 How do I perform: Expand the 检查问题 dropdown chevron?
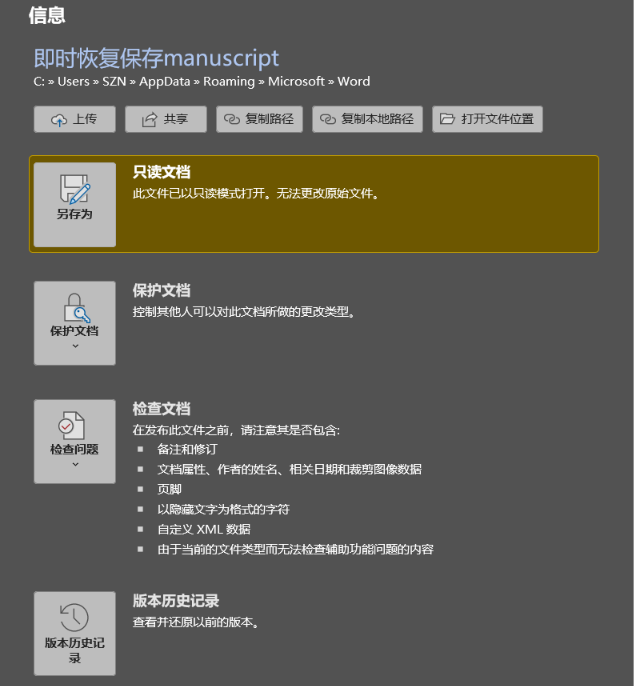click(75, 464)
